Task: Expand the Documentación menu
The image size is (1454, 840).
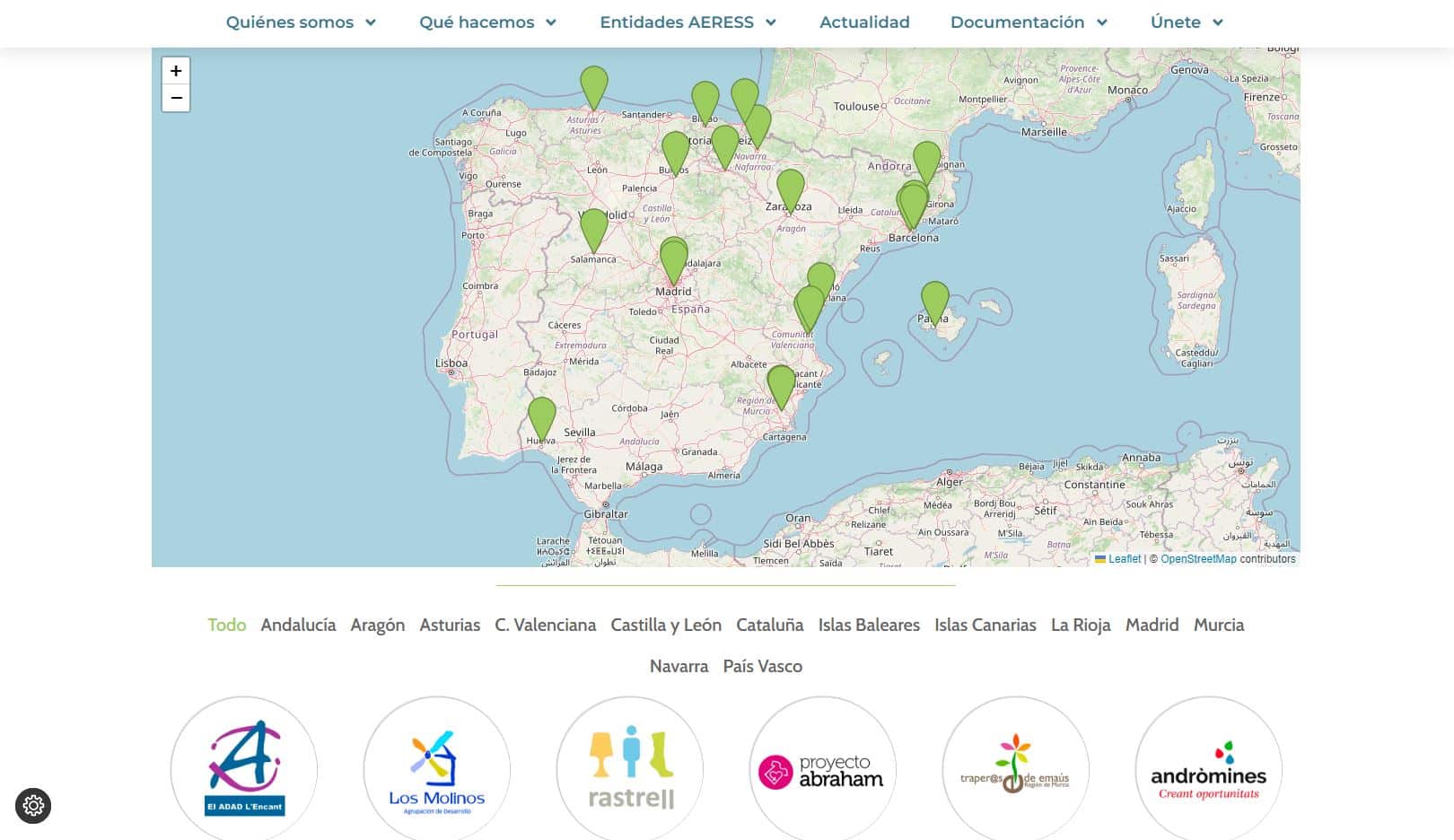Action: 1029,22
